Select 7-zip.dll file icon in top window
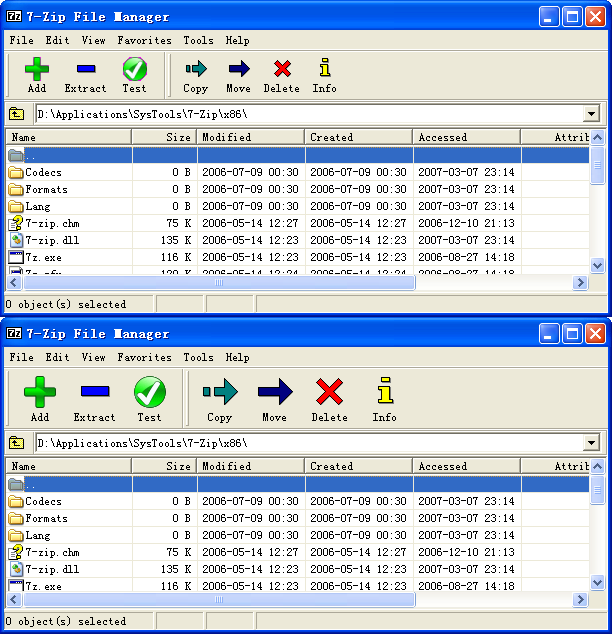The image size is (612, 634). point(16,240)
